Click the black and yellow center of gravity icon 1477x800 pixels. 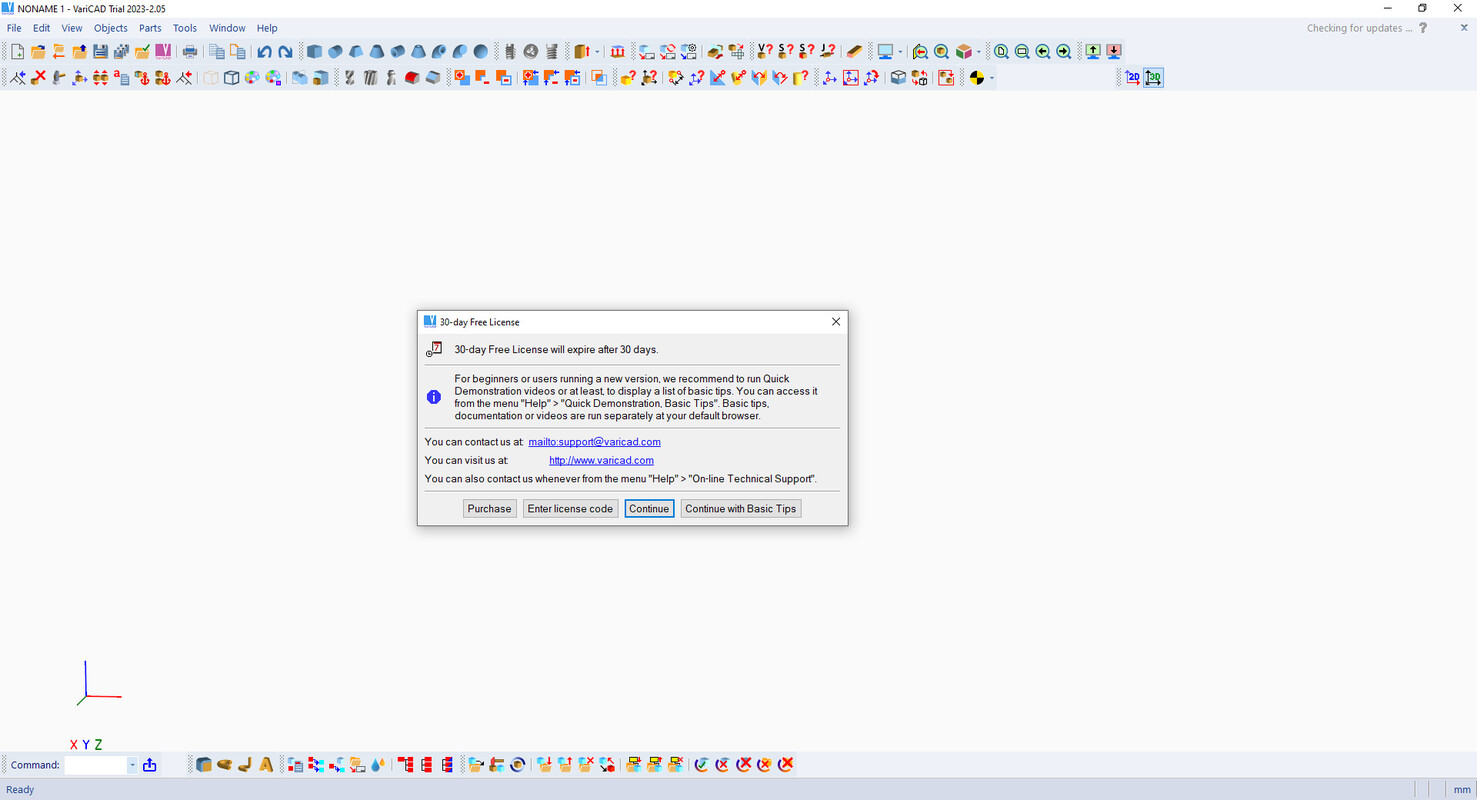tap(977, 77)
